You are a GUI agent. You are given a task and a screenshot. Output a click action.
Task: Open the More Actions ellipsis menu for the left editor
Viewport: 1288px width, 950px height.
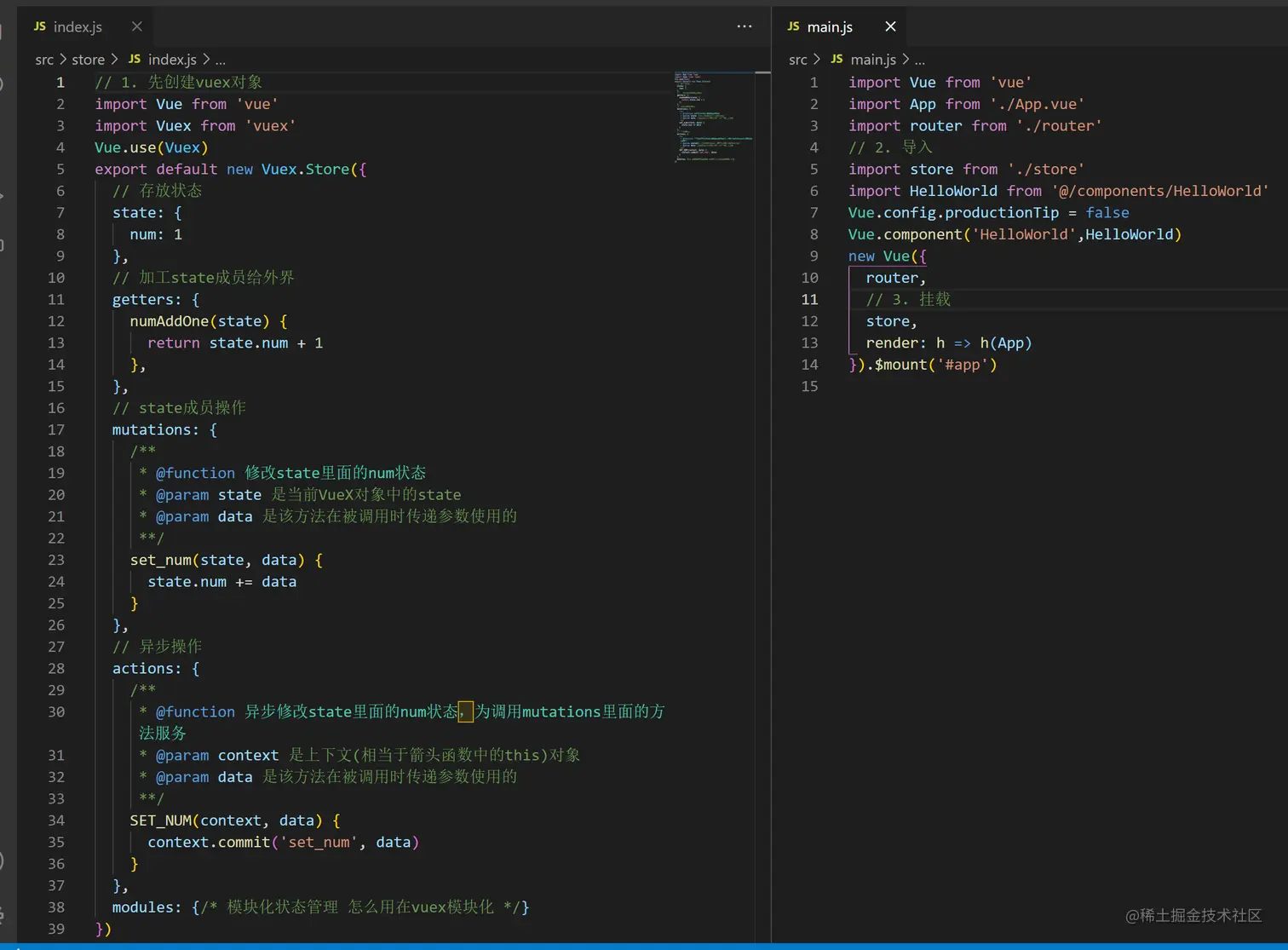click(745, 26)
